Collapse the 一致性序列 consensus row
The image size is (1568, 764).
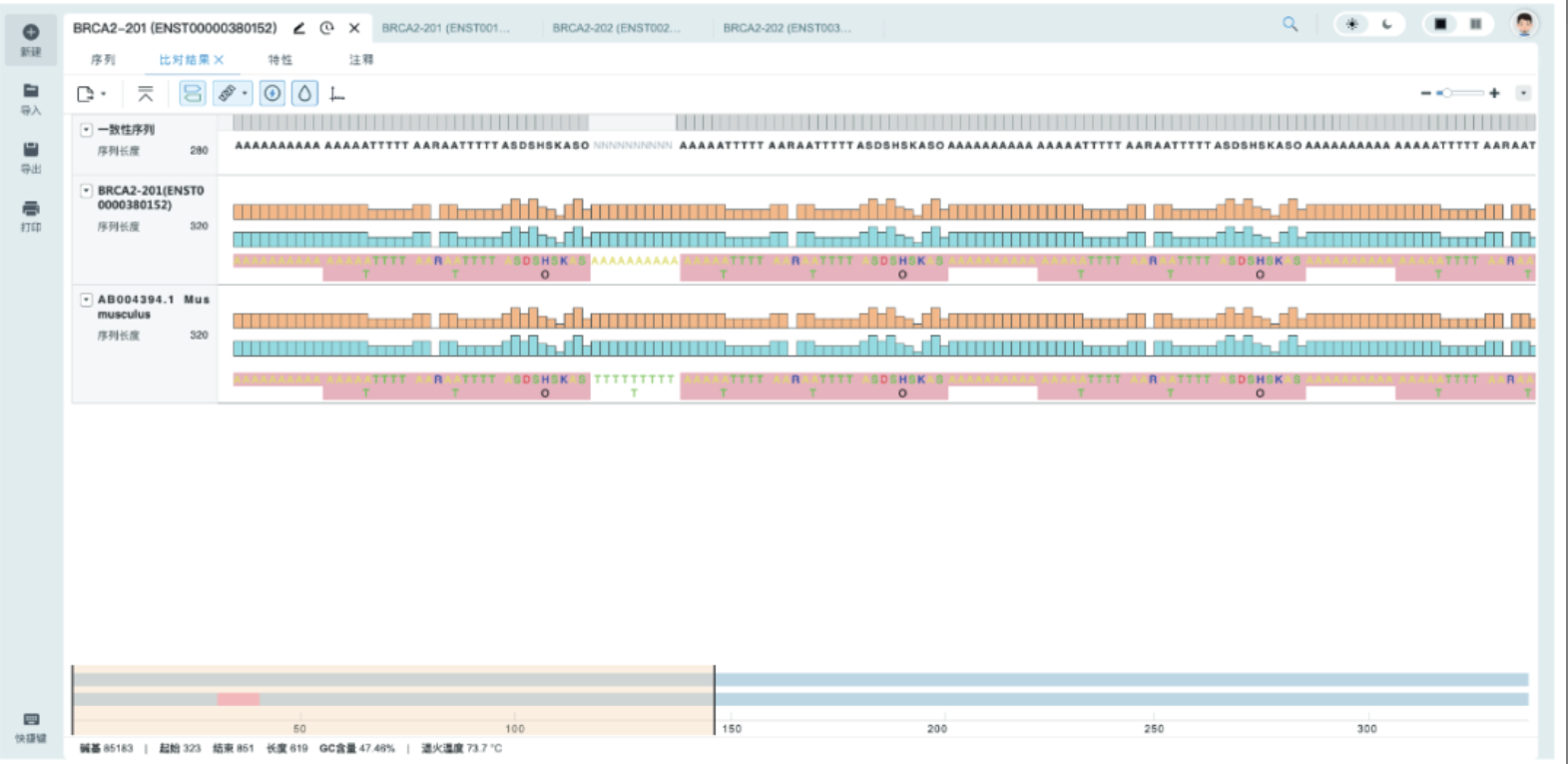tap(86, 130)
